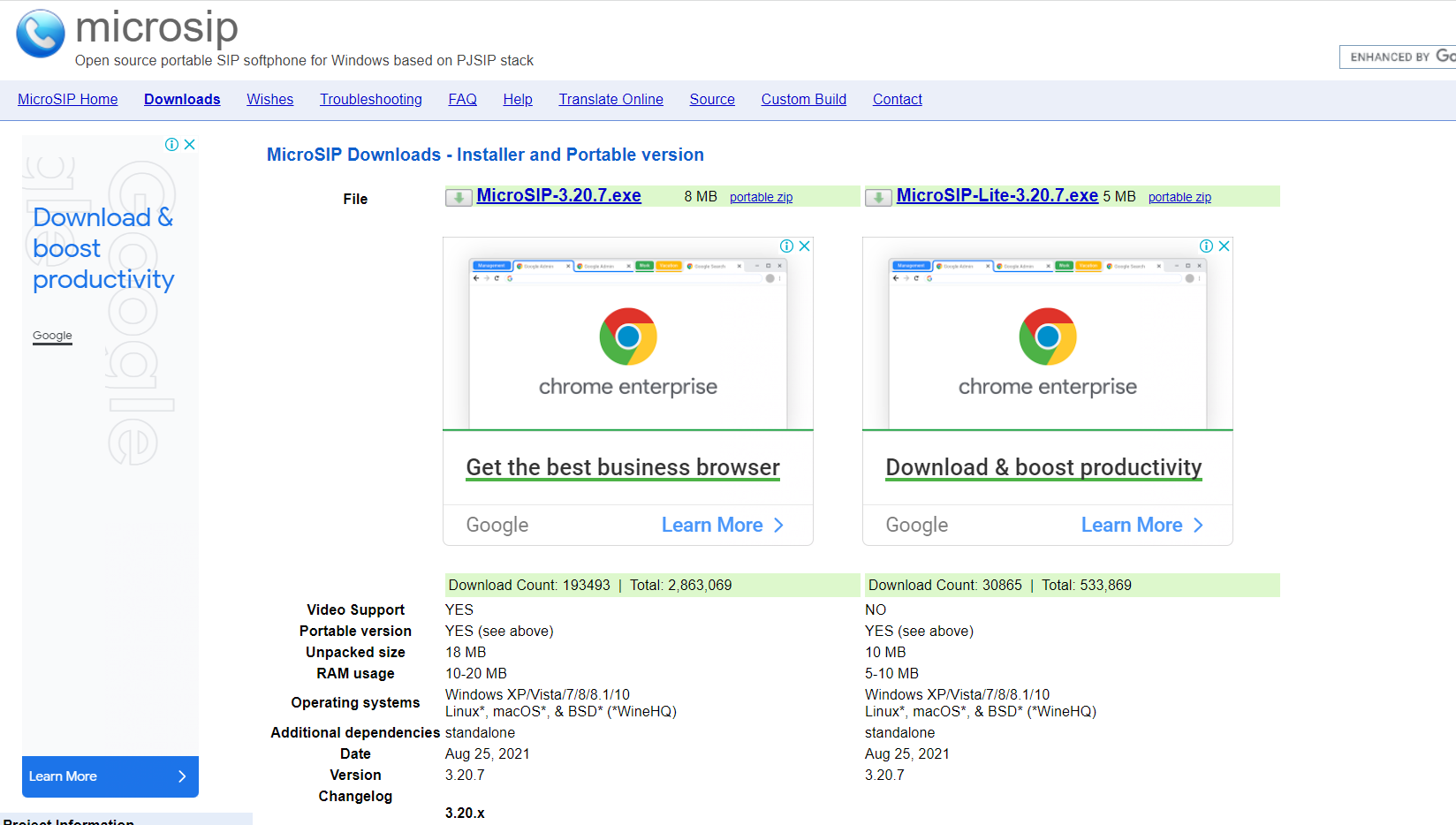1456x825 pixels.
Task: Click Chrome logo in 'best business browser' ad
Action: (x=628, y=337)
